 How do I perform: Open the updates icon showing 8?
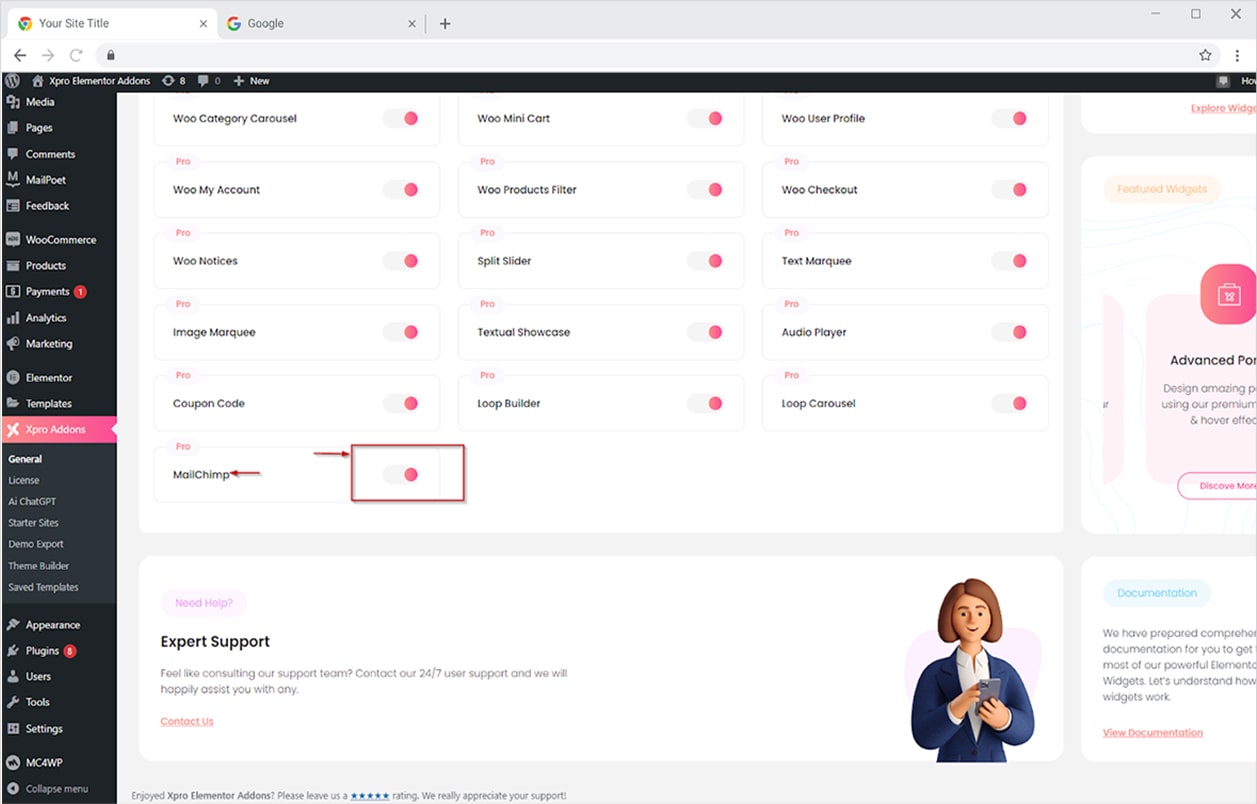(173, 81)
